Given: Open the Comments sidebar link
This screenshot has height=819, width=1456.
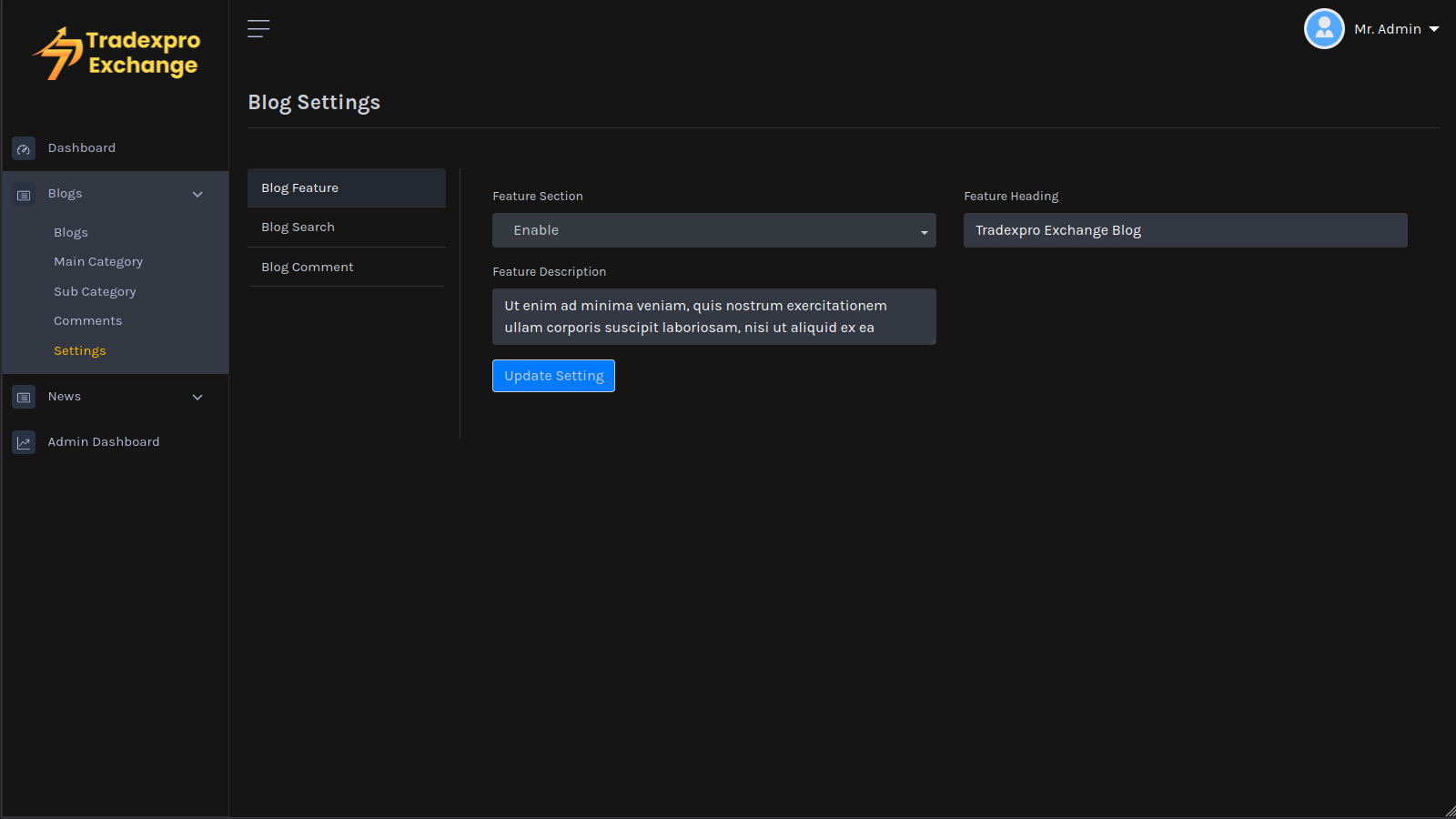Looking at the screenshot, I should (87, 321).
